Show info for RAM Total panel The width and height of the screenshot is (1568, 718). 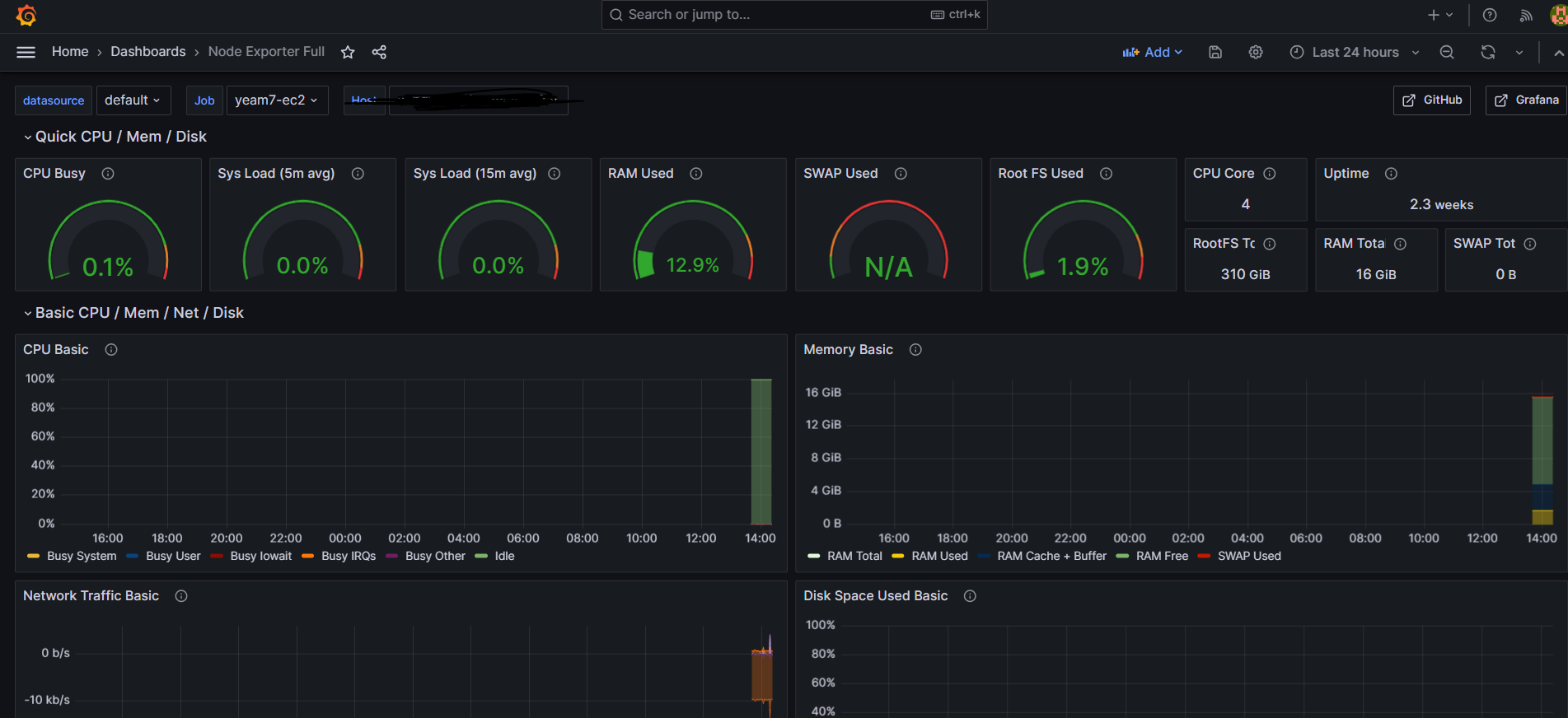[x=1400, y=244]
